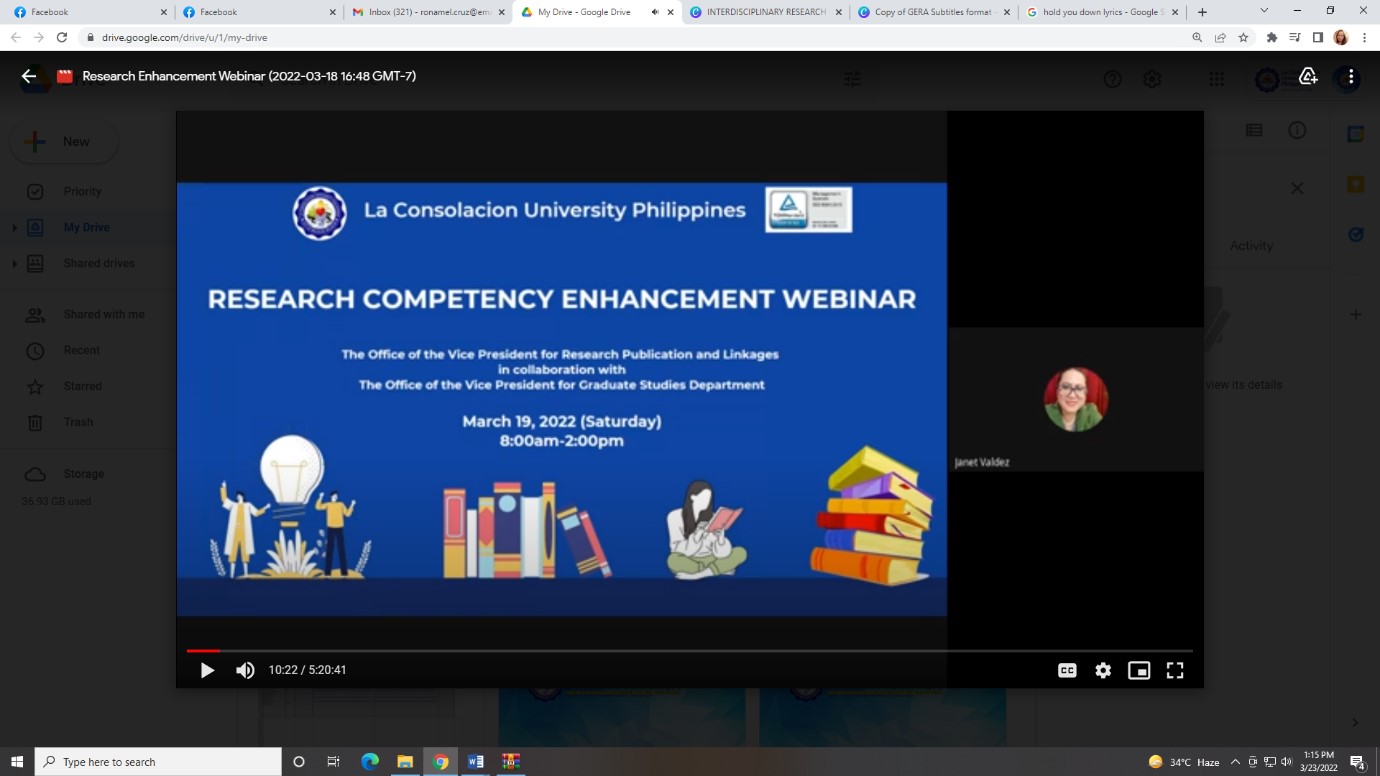
Task: Enter fullscreen video mode
Action: (1175, 670)
